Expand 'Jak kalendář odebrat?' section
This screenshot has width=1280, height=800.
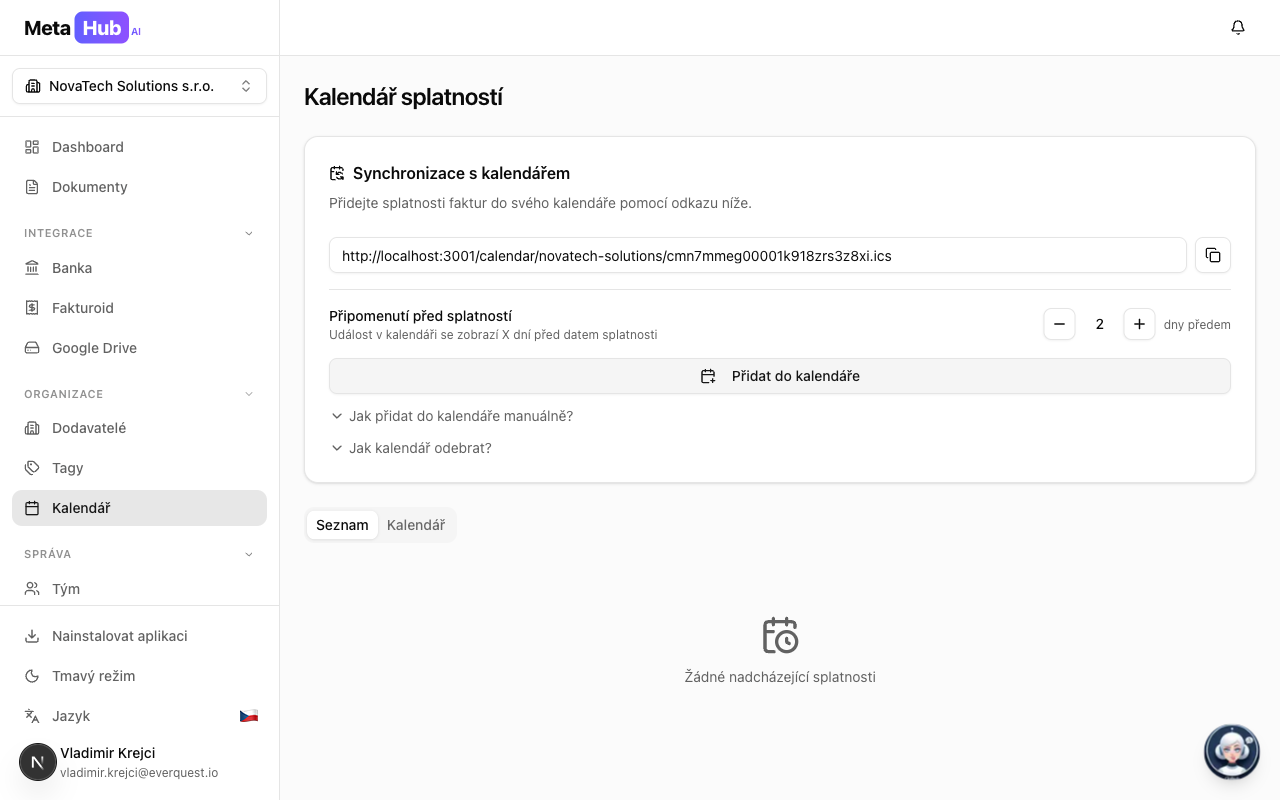tap(420, 448)
